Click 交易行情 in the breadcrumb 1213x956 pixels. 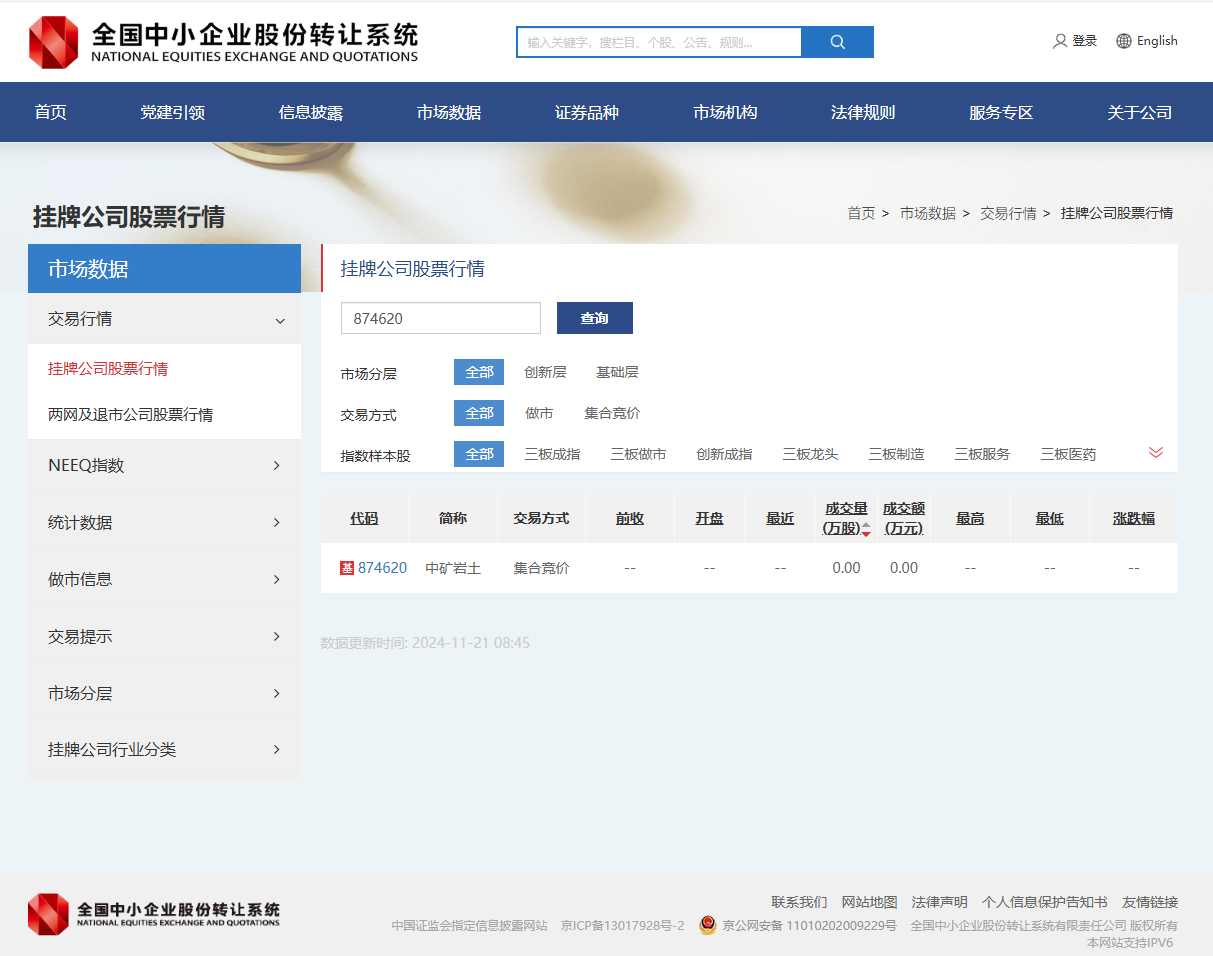[x=1008, y=213]
